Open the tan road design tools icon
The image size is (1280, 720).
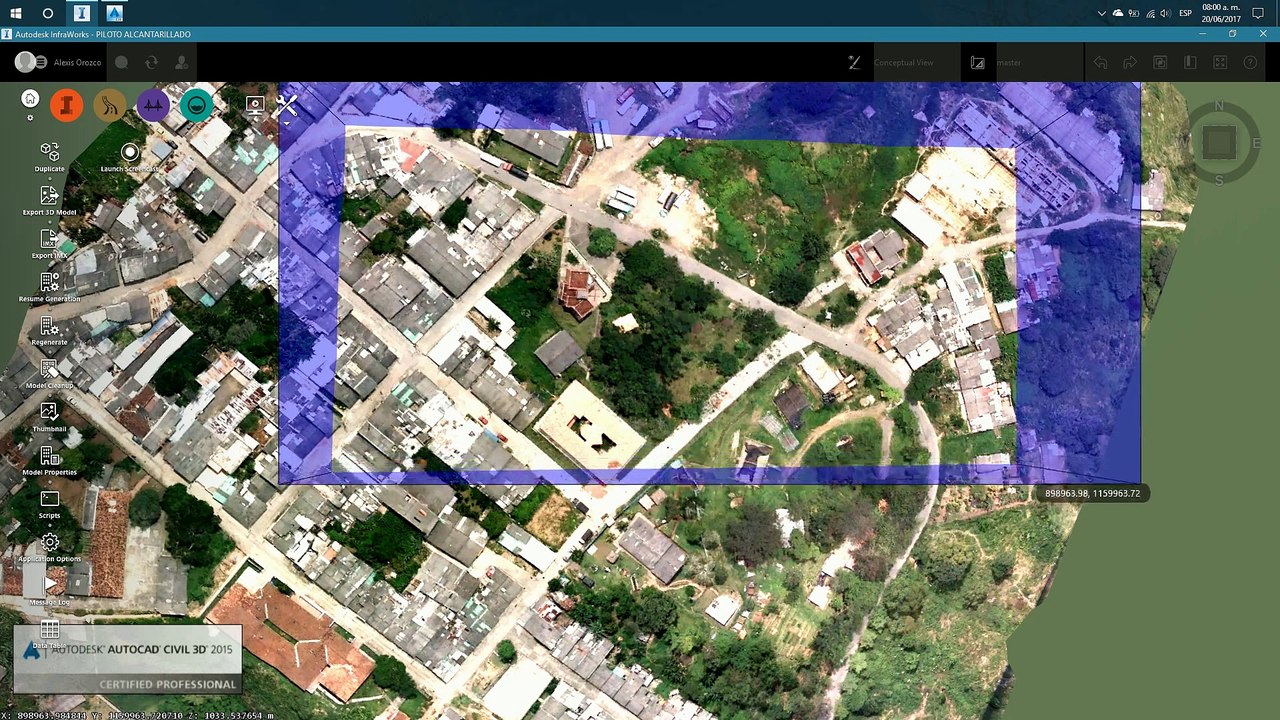110,105
